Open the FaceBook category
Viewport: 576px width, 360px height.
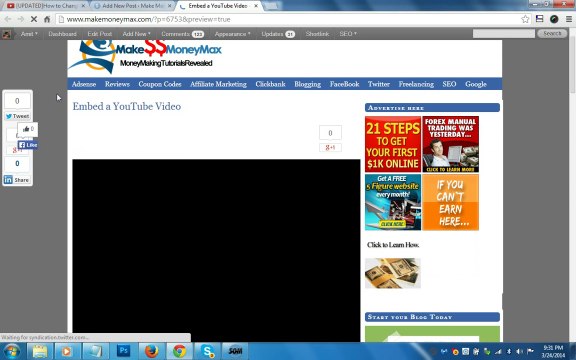[344, 84]
